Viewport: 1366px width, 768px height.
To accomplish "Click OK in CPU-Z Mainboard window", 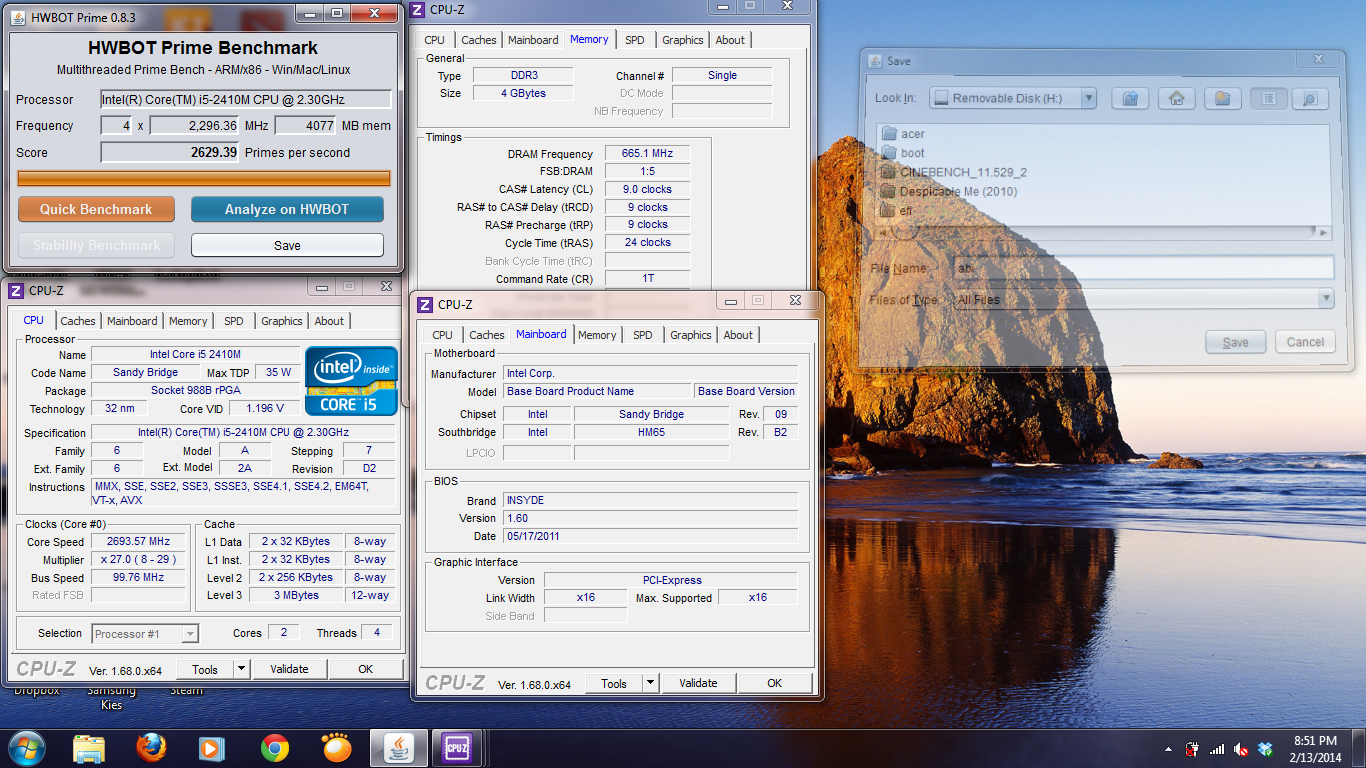I will [774, 683].
